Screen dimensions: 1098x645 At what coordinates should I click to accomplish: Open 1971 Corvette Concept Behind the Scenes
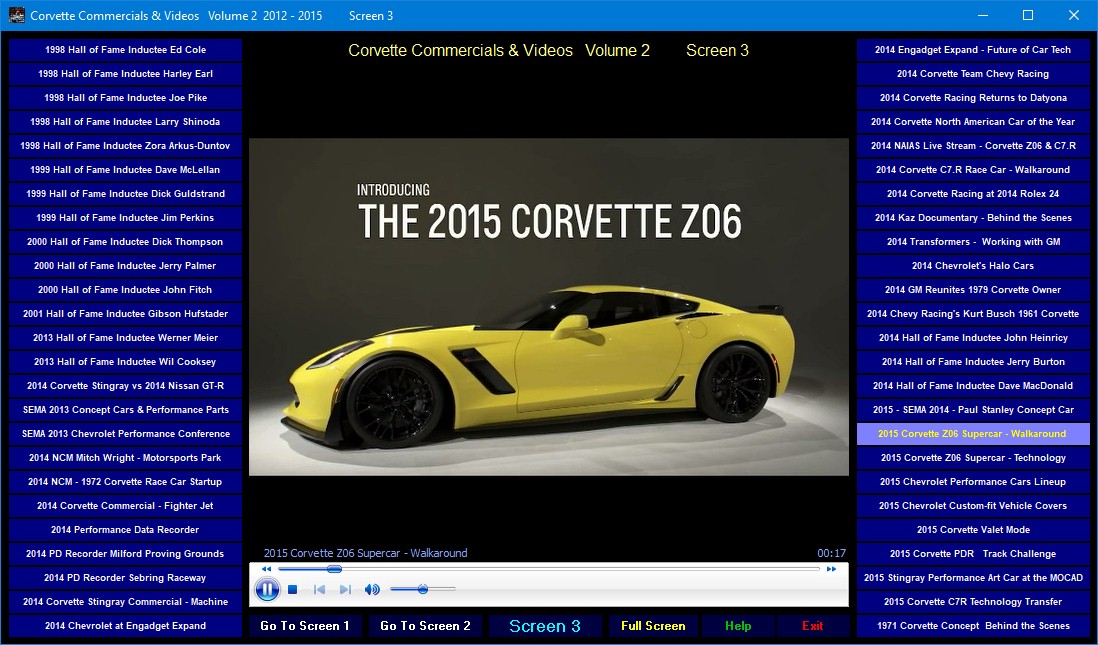973,625
